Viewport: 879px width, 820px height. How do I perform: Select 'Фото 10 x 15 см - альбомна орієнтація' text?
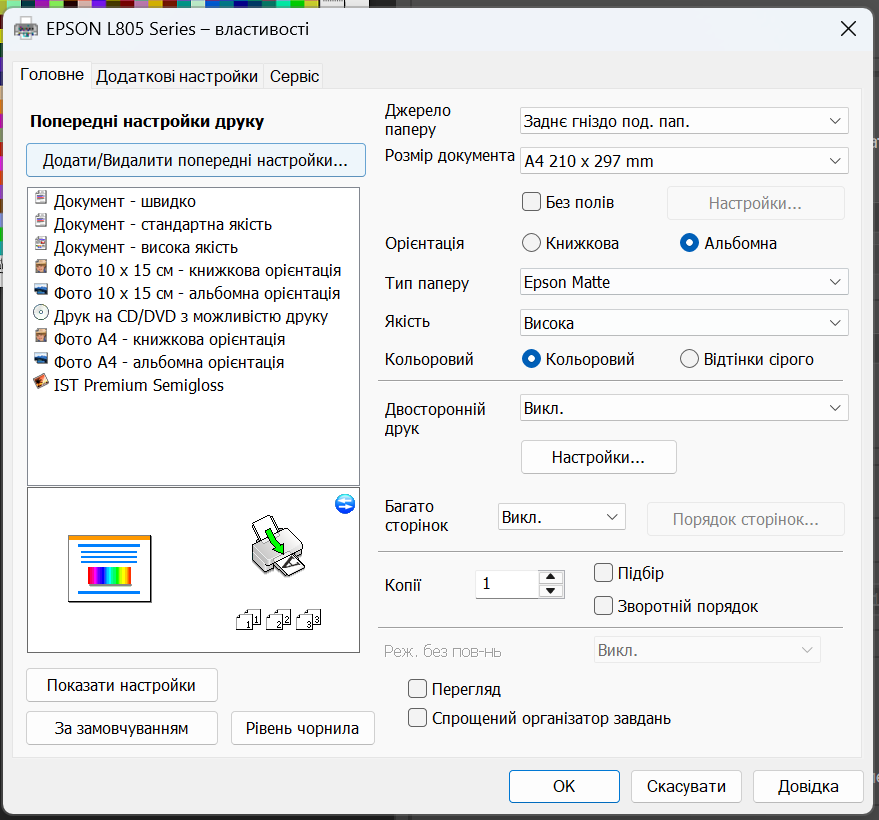(197, 293)
